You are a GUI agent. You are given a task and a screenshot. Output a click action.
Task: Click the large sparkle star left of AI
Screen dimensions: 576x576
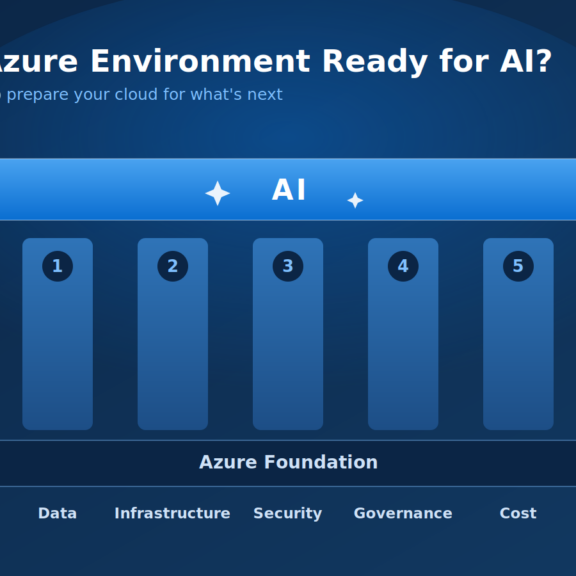217,193
